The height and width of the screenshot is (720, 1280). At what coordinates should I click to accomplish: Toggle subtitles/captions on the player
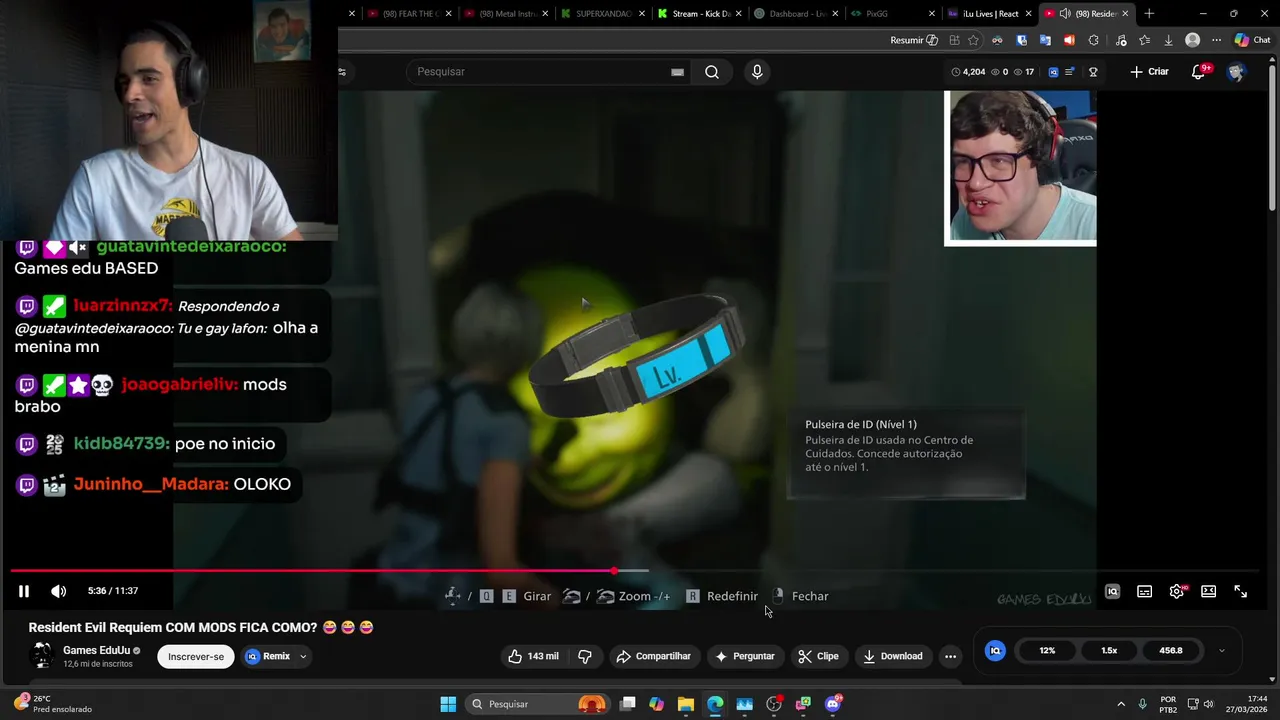pyautogui.click(x=1144, y=591)
